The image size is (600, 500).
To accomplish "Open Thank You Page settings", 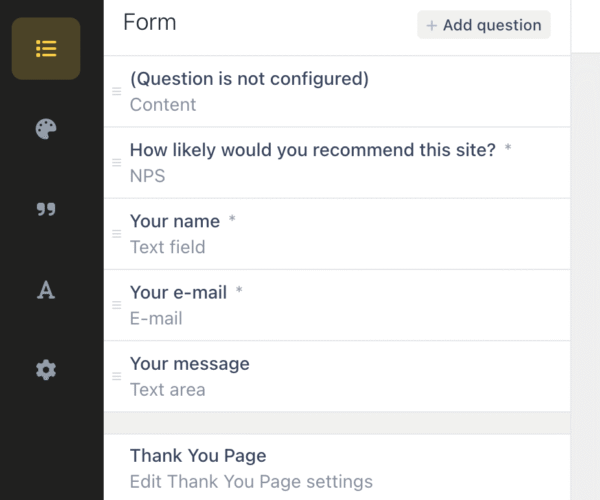I will click(x=337, y=467).
